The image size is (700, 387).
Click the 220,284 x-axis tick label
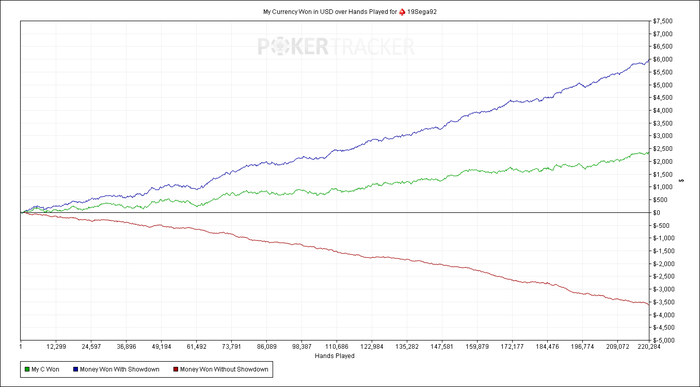(x=648, y=346)
